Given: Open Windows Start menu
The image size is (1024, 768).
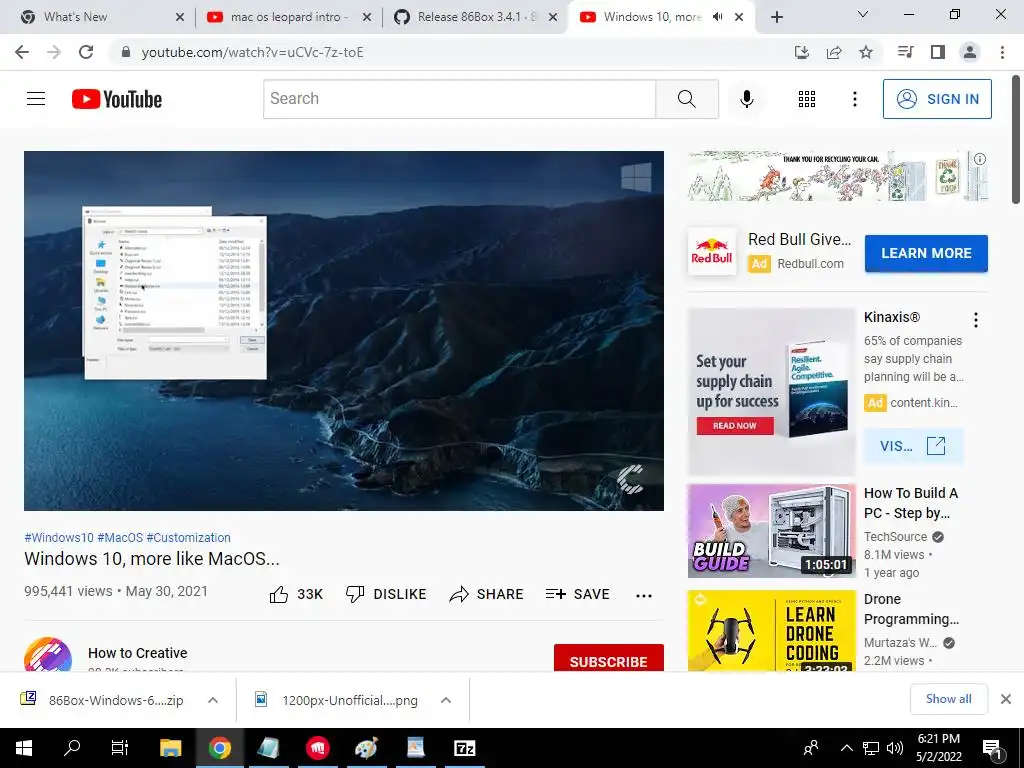Looking at the screenshot, I should point(24,748).
